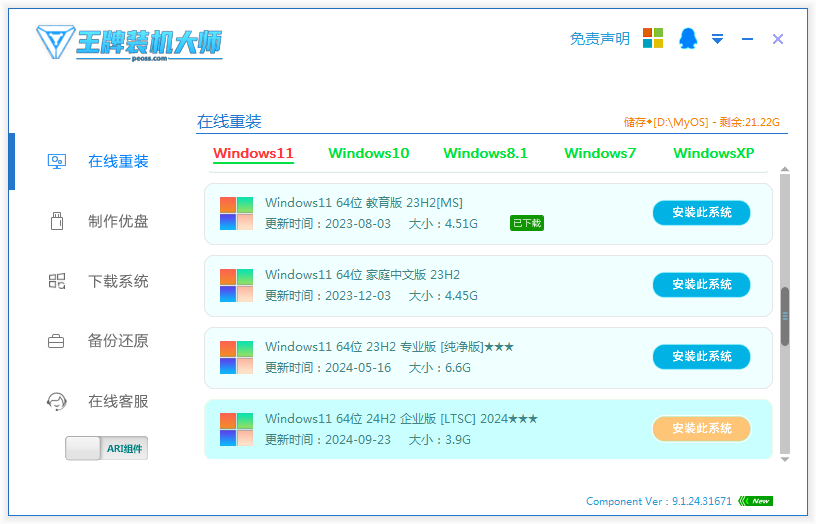Click the 备份还原 briefcase icon

tap(56, 341)
